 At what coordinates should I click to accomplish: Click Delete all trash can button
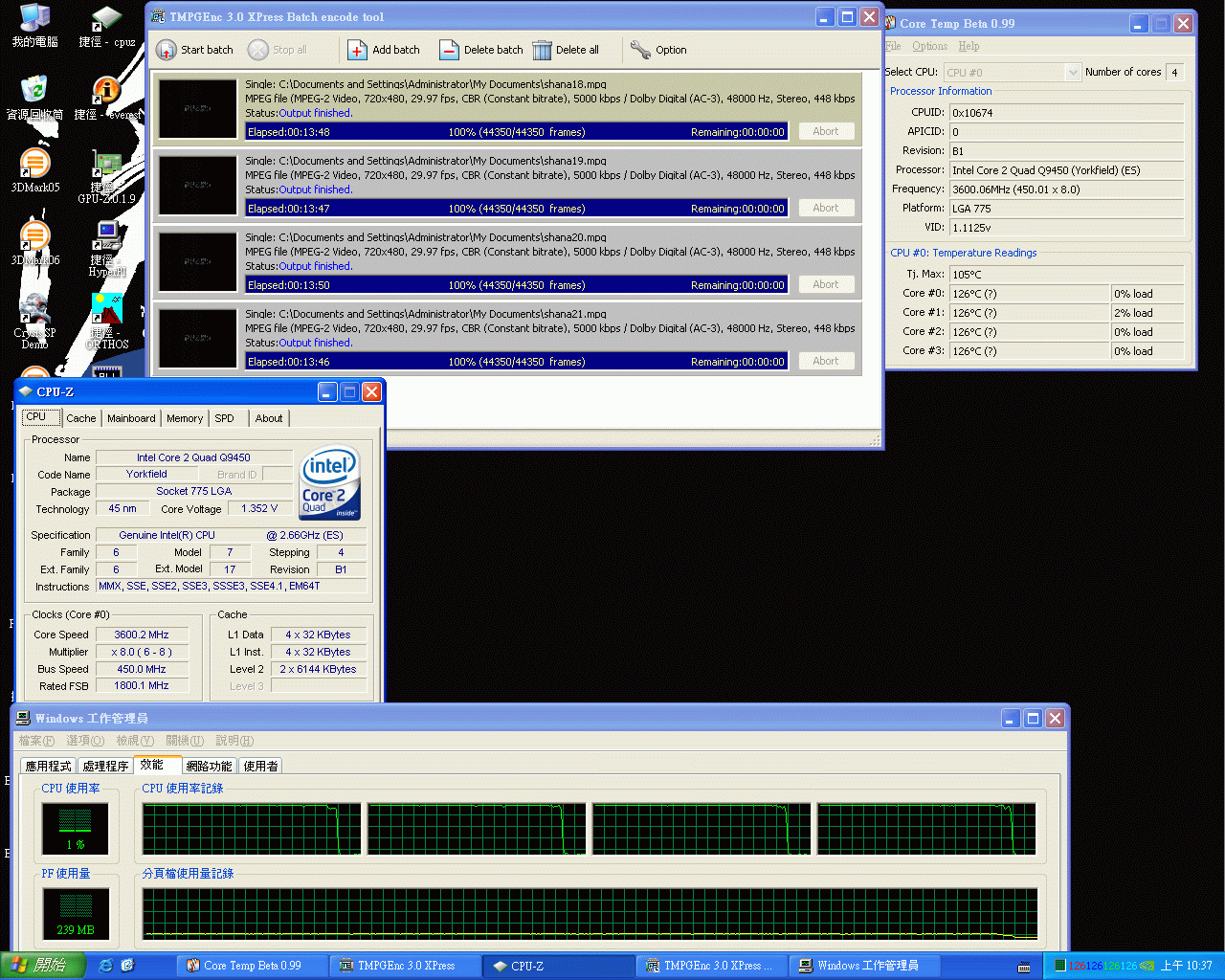click(x=566, y=50)
